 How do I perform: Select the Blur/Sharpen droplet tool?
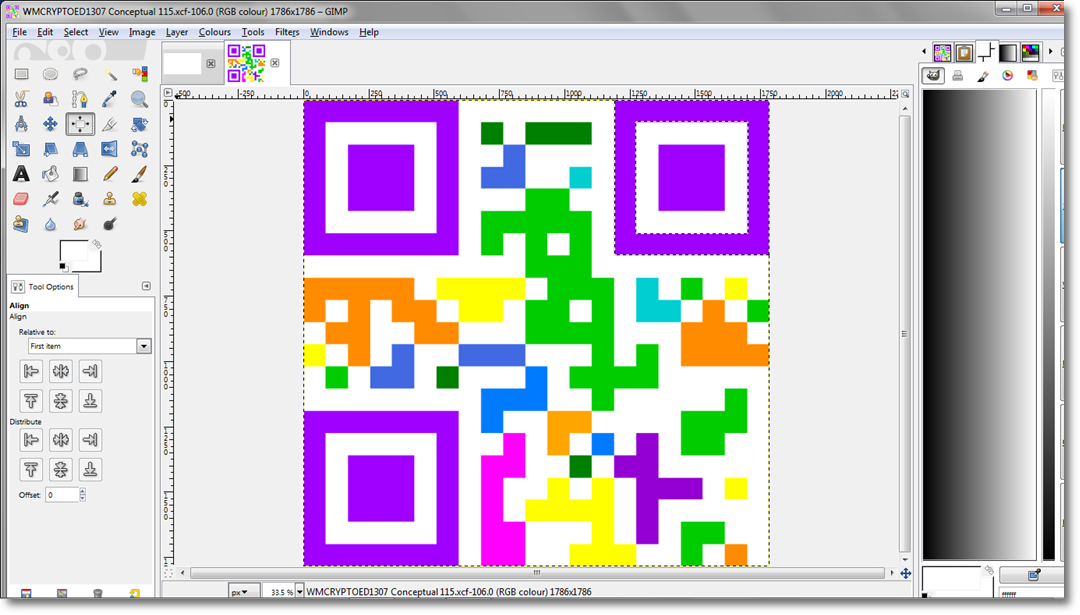tap(50, 224)
